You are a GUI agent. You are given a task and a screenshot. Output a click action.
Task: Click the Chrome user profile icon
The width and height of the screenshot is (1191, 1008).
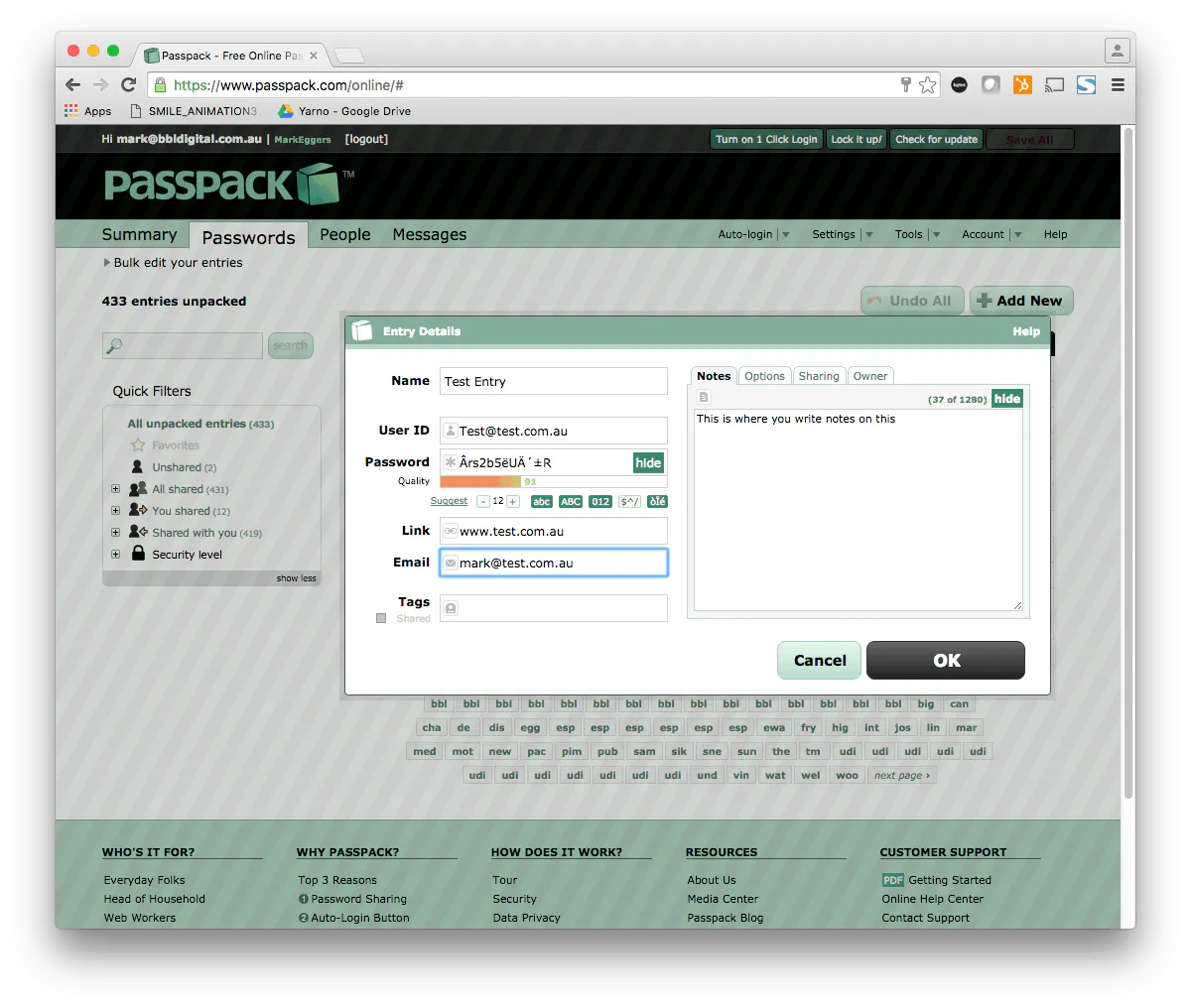tap(1118, 51)
